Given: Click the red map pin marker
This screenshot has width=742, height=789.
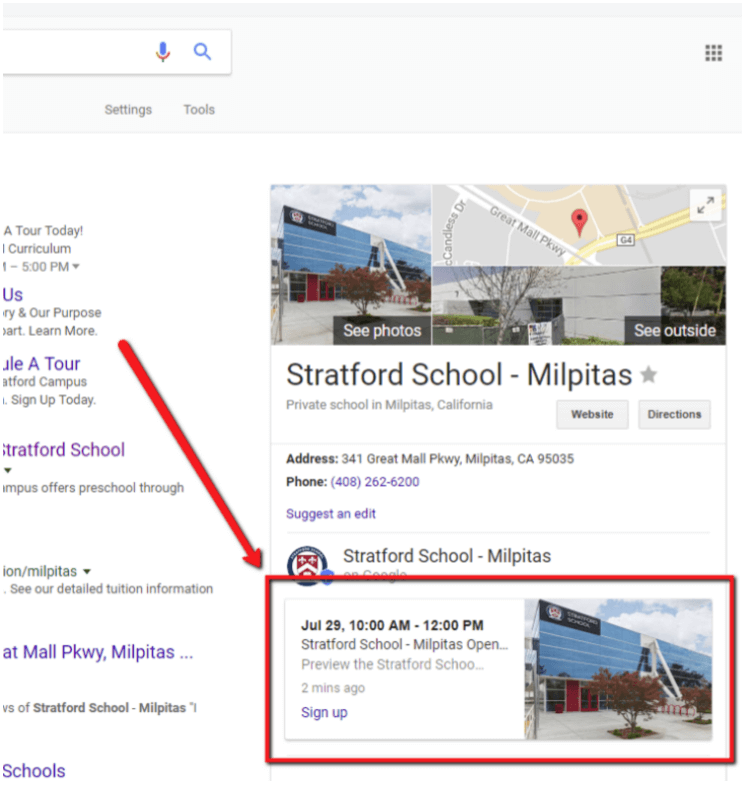Looking at the screenshot, I should pyautogui.click(x=580, y=222).
